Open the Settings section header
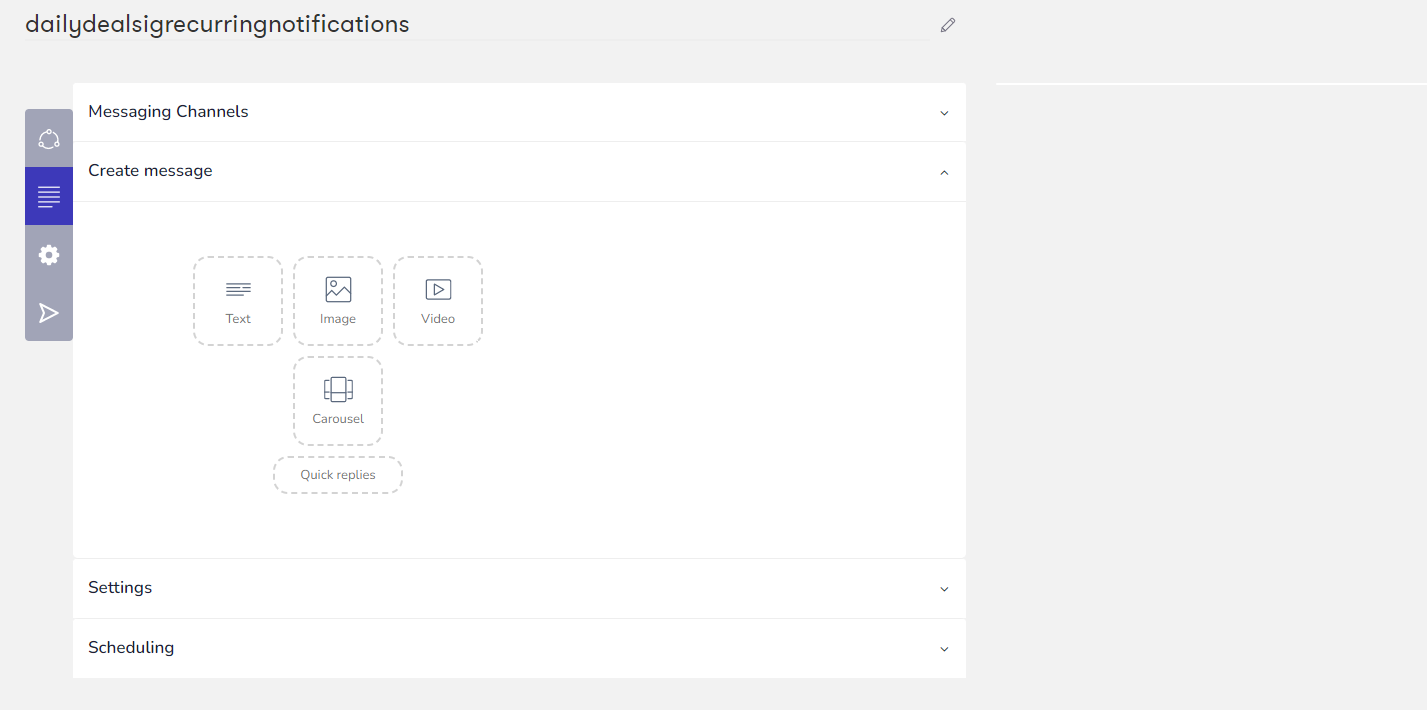1427x710 pixels. click(x=120, y=588)
